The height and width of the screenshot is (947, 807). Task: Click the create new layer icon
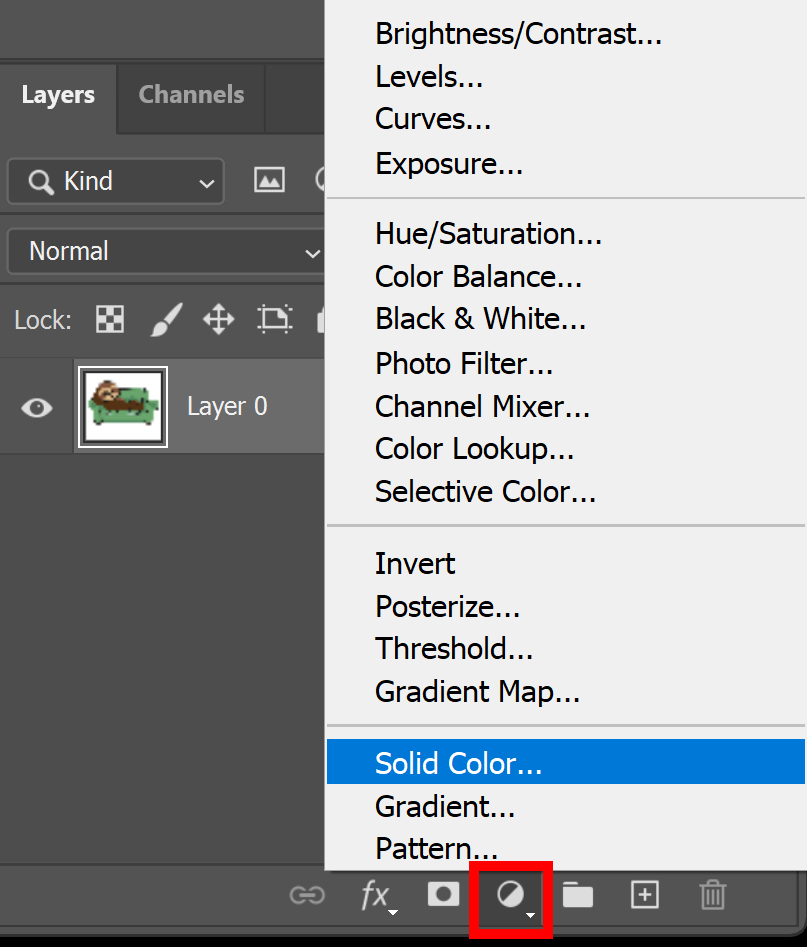coord(644,894)
